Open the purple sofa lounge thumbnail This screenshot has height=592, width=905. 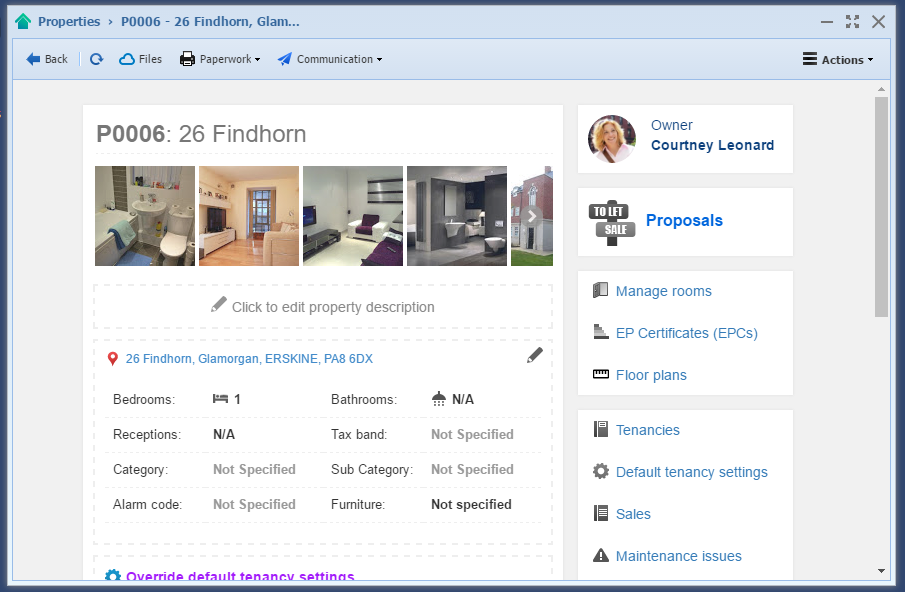[353, 216]
